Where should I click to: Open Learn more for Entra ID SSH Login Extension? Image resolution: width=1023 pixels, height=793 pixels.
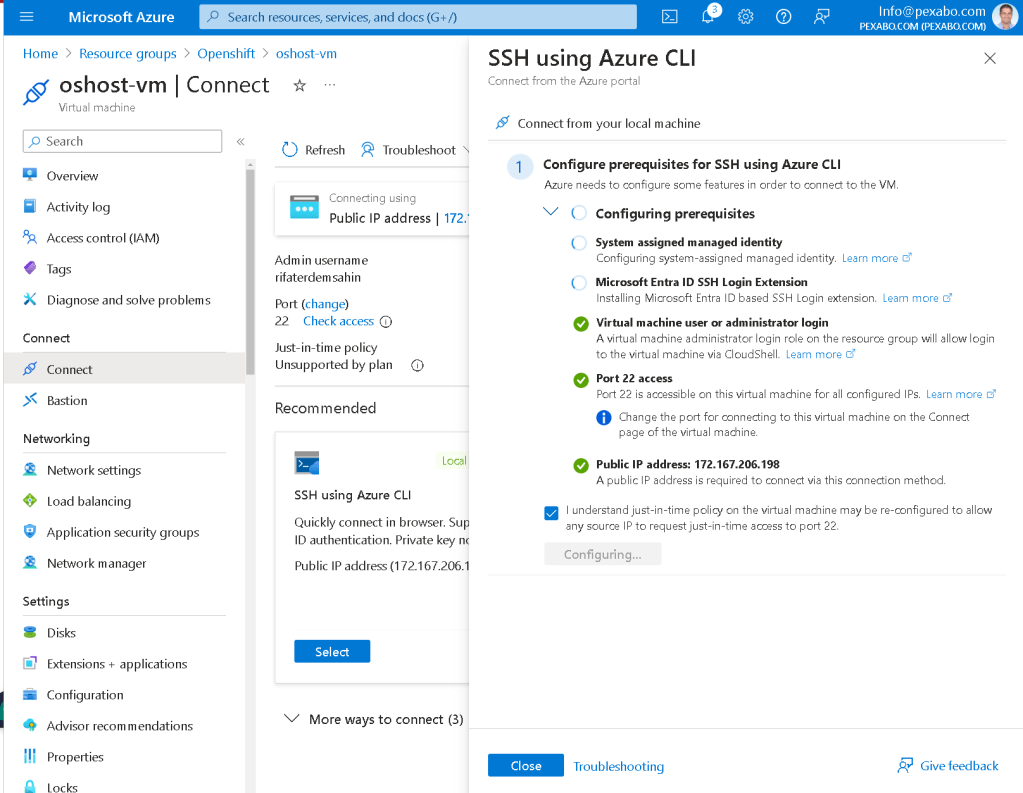[x=917, y=298]
